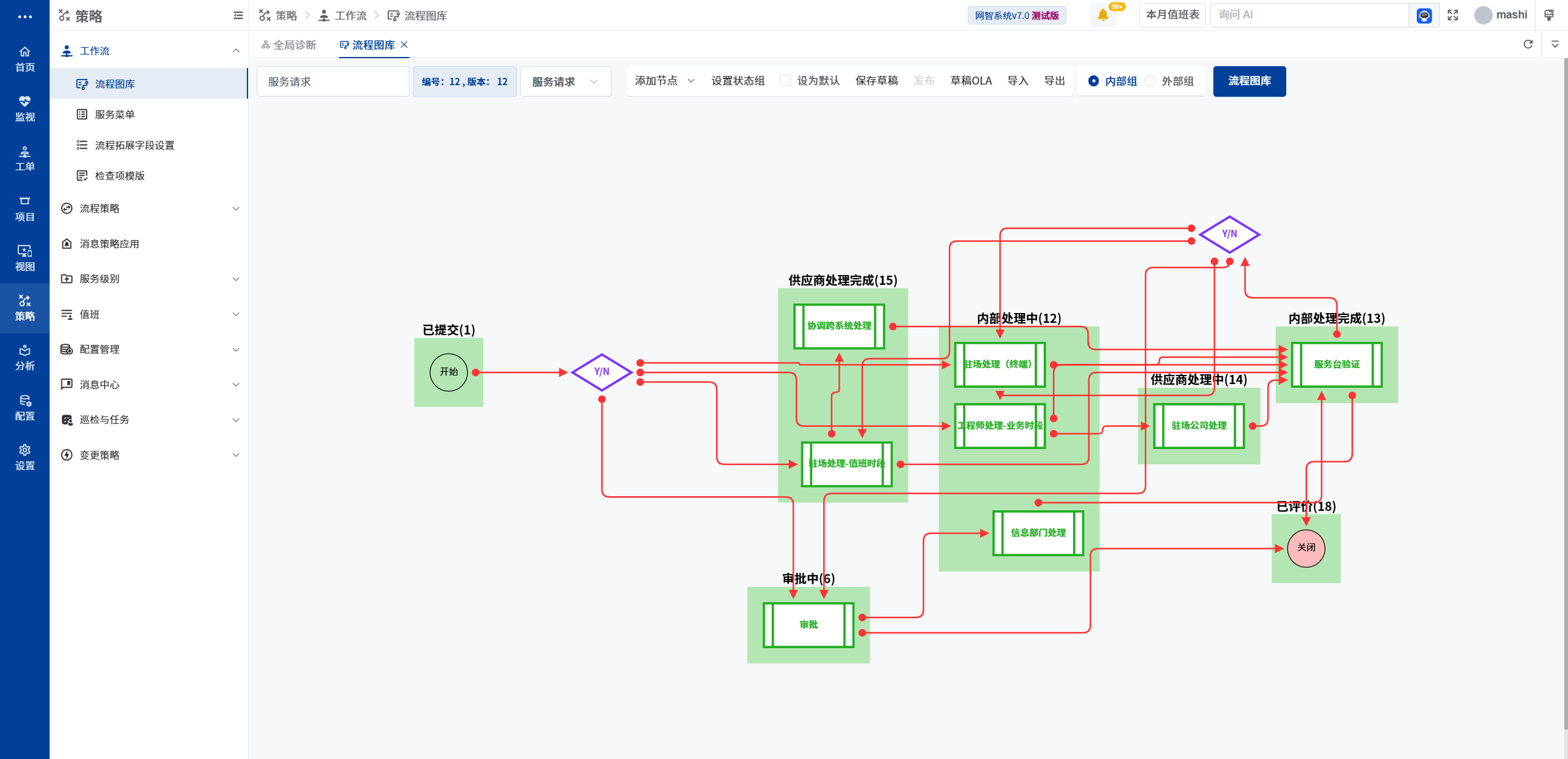
Task: Click the 保存草稿 button
Action: (x=876, y=81)
